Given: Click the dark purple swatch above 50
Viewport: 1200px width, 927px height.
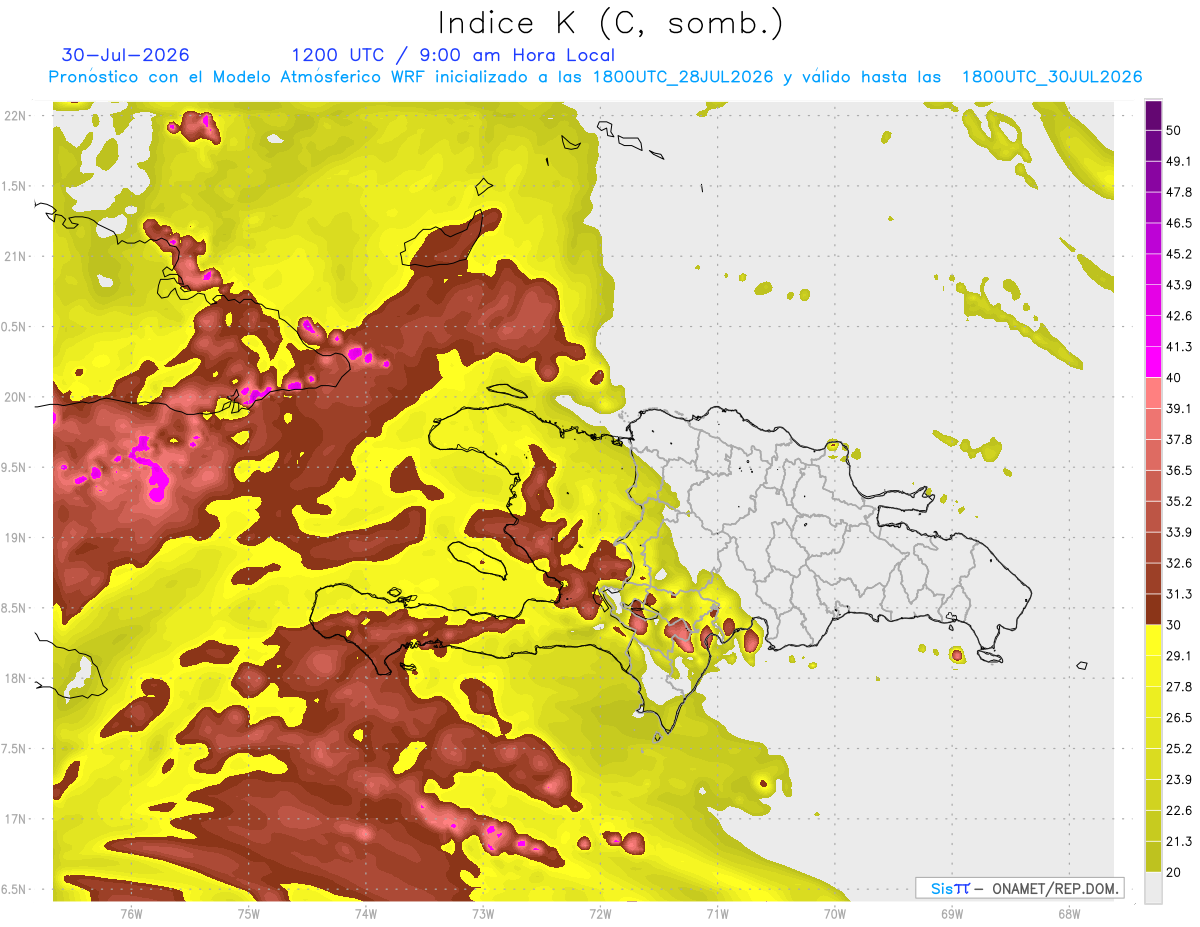Looking at the screenshot, I should pyautogui.click(x=1153, y=116).
